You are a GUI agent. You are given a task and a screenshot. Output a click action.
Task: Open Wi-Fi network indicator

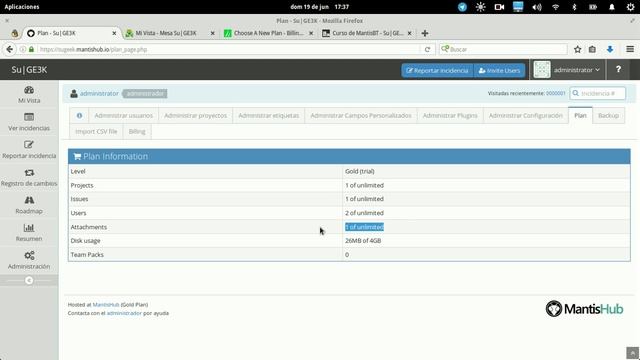pos(556,7)
